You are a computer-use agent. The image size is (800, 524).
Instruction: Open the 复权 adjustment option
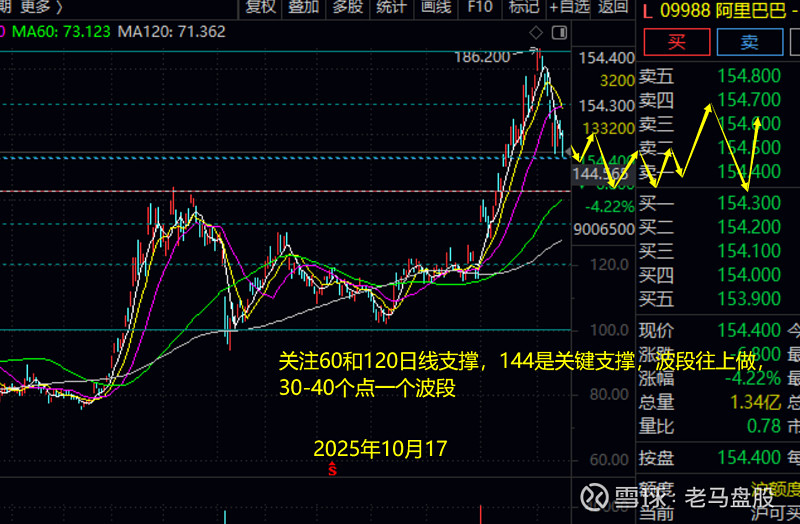click(260, 7)
